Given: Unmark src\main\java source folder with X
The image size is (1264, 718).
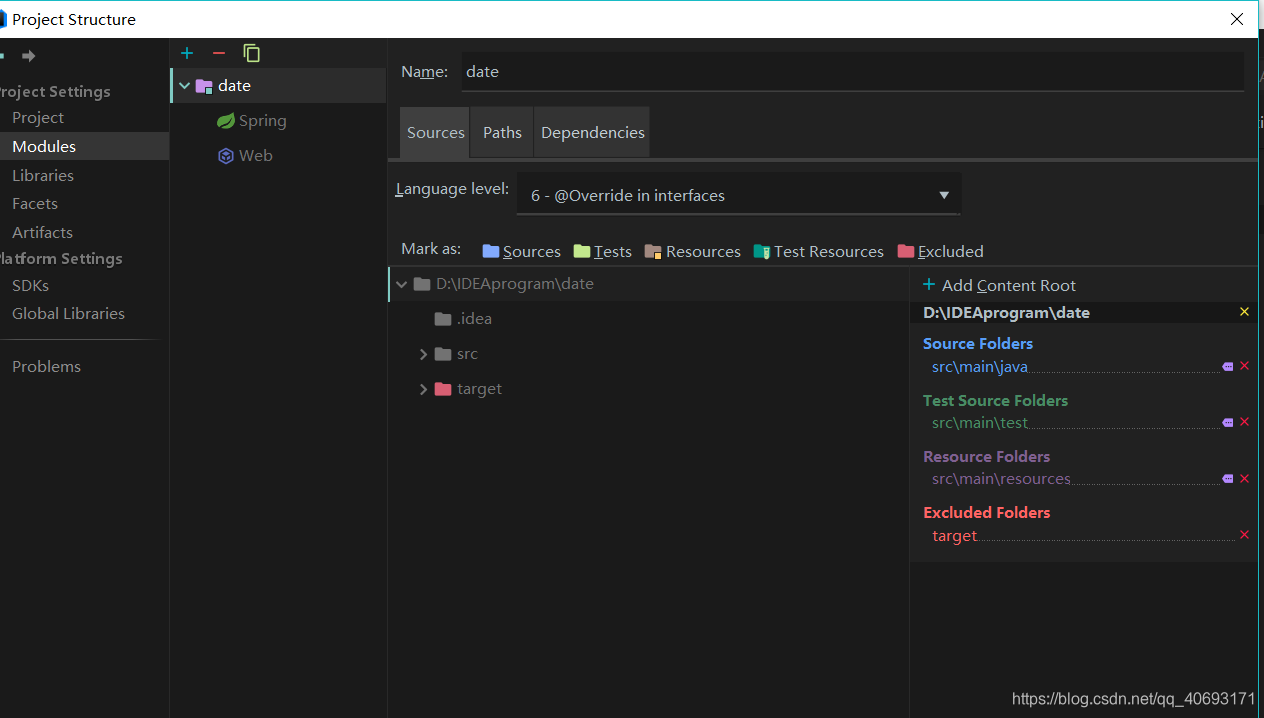Looking at the screenshot, I should coord(1245,366).
